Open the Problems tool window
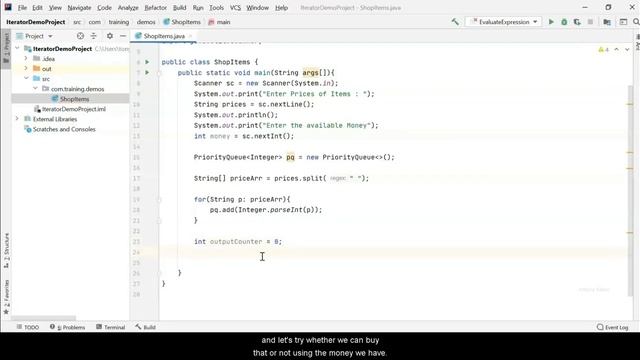640x360 pixels. click(x=67, y=327)
